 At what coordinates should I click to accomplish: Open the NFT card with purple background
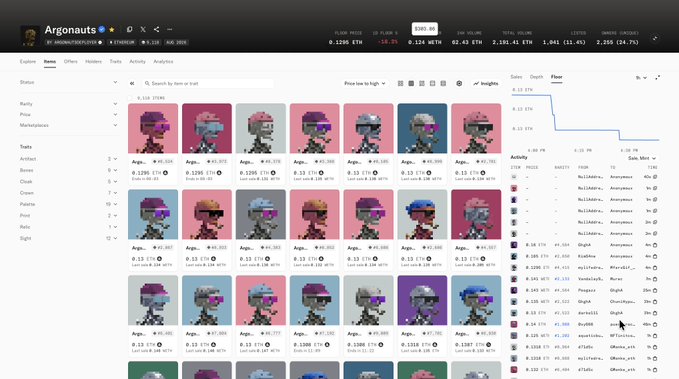pos(422,315)
